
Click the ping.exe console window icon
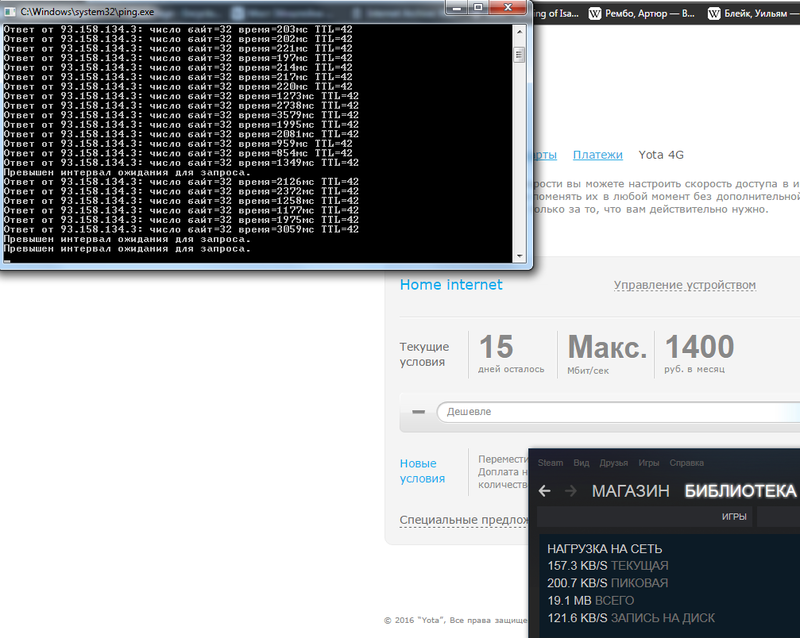pyautogui.click(x=10, y=8)
